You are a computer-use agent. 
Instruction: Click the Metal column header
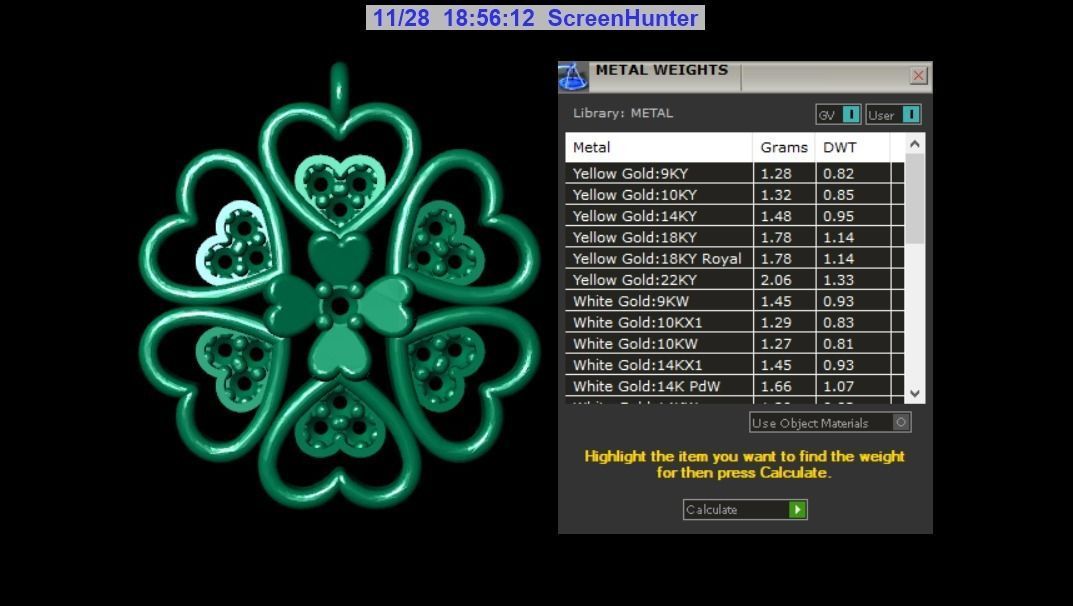tap(658, 147)
